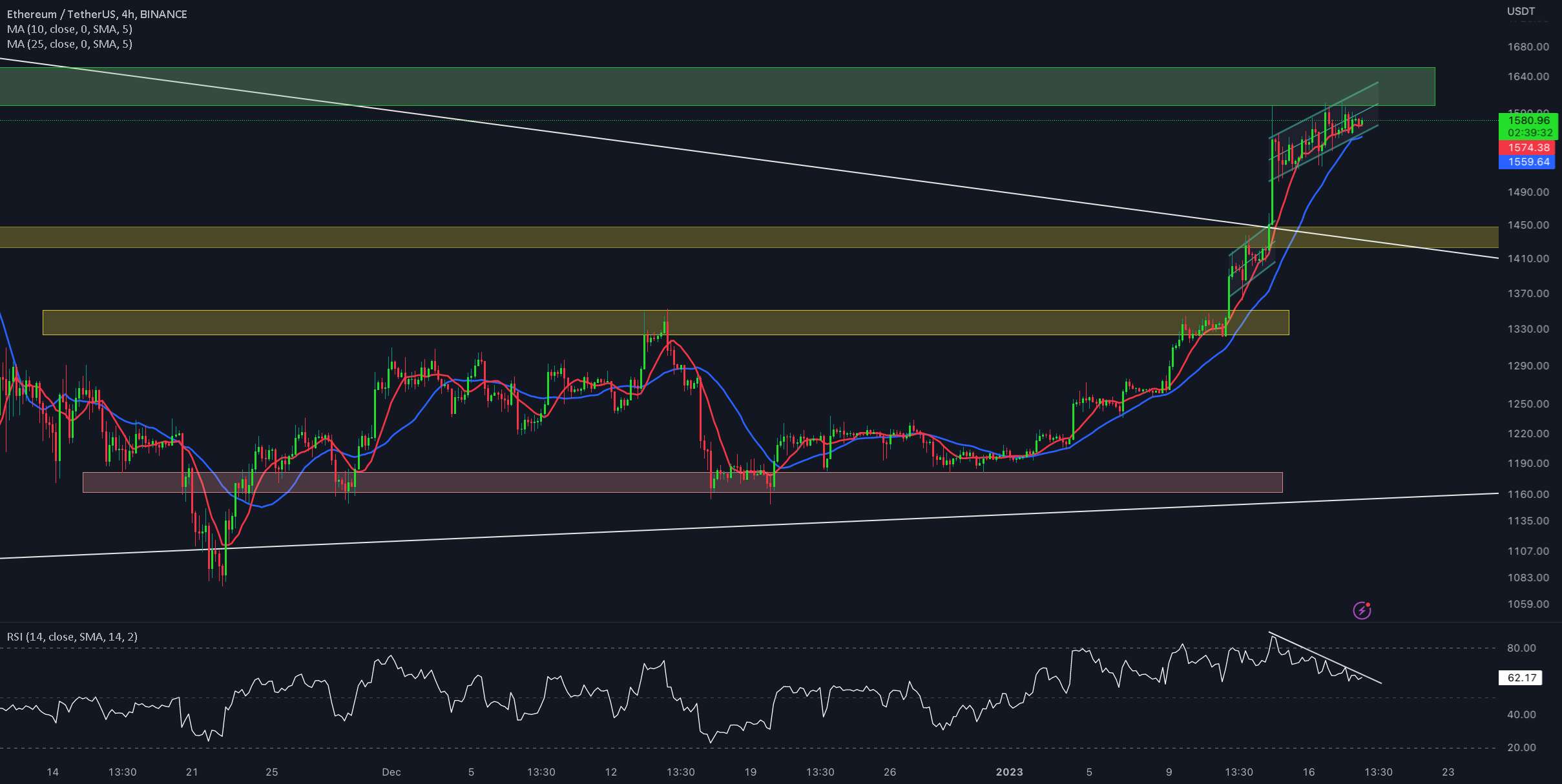Image resolution: width=1562 pixels, height=784 pixels.
Task: Click the 1370.00 price axis label
Action: pos(1528,293)
